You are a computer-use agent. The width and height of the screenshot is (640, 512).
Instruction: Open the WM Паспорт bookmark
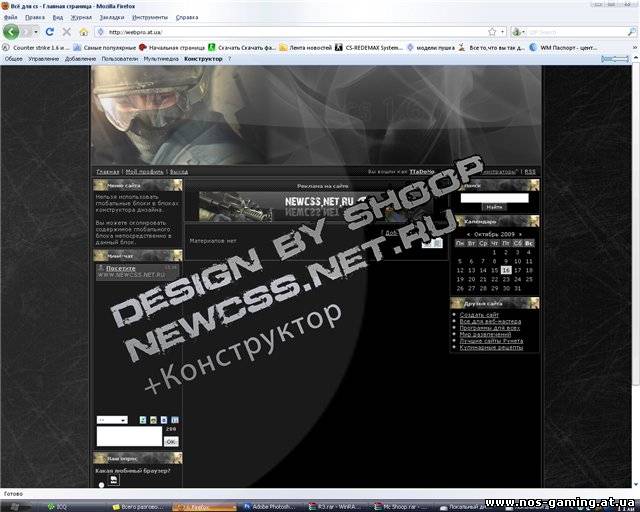pos(563,47)
